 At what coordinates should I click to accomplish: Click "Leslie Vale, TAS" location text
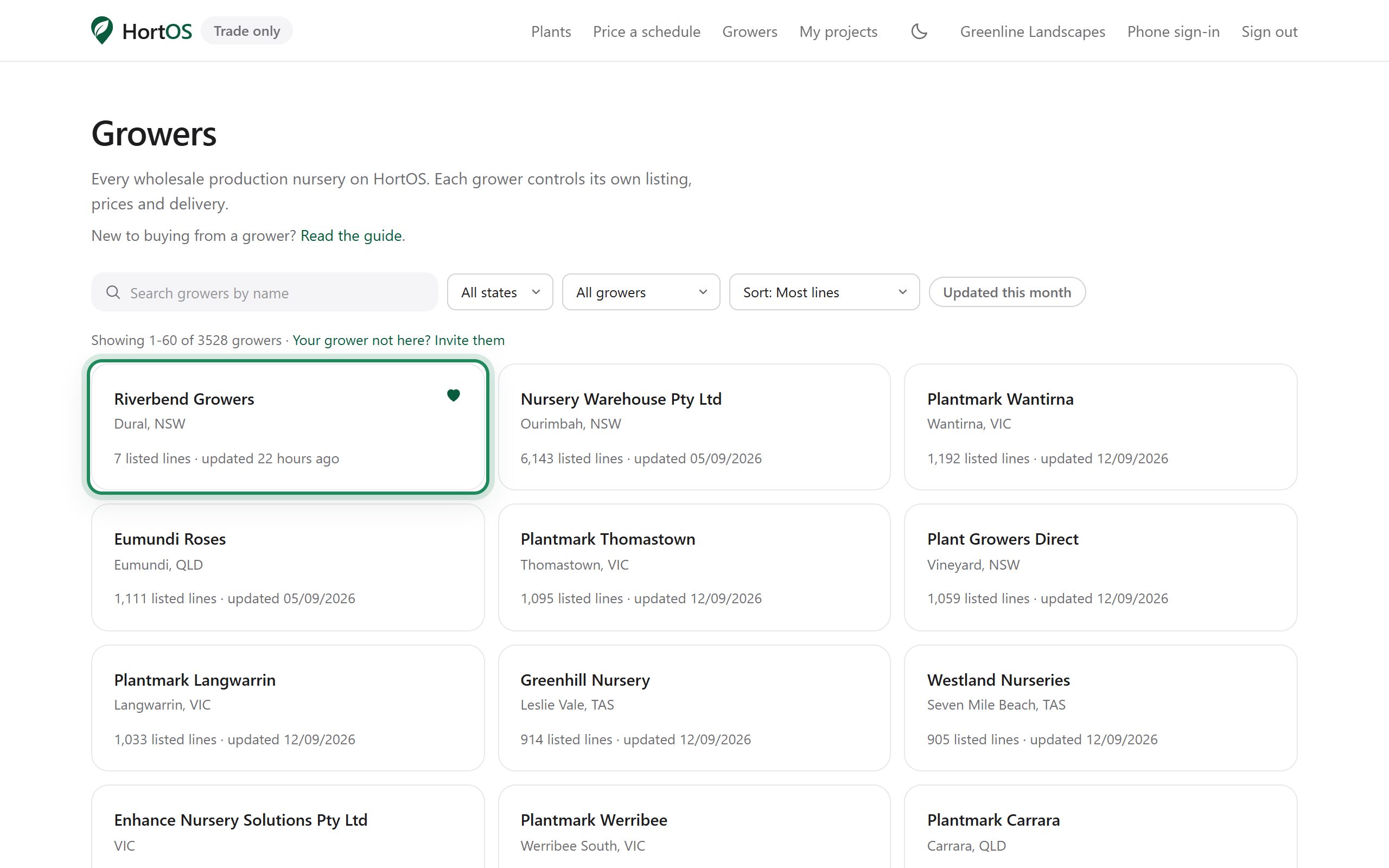click(566, 705)
